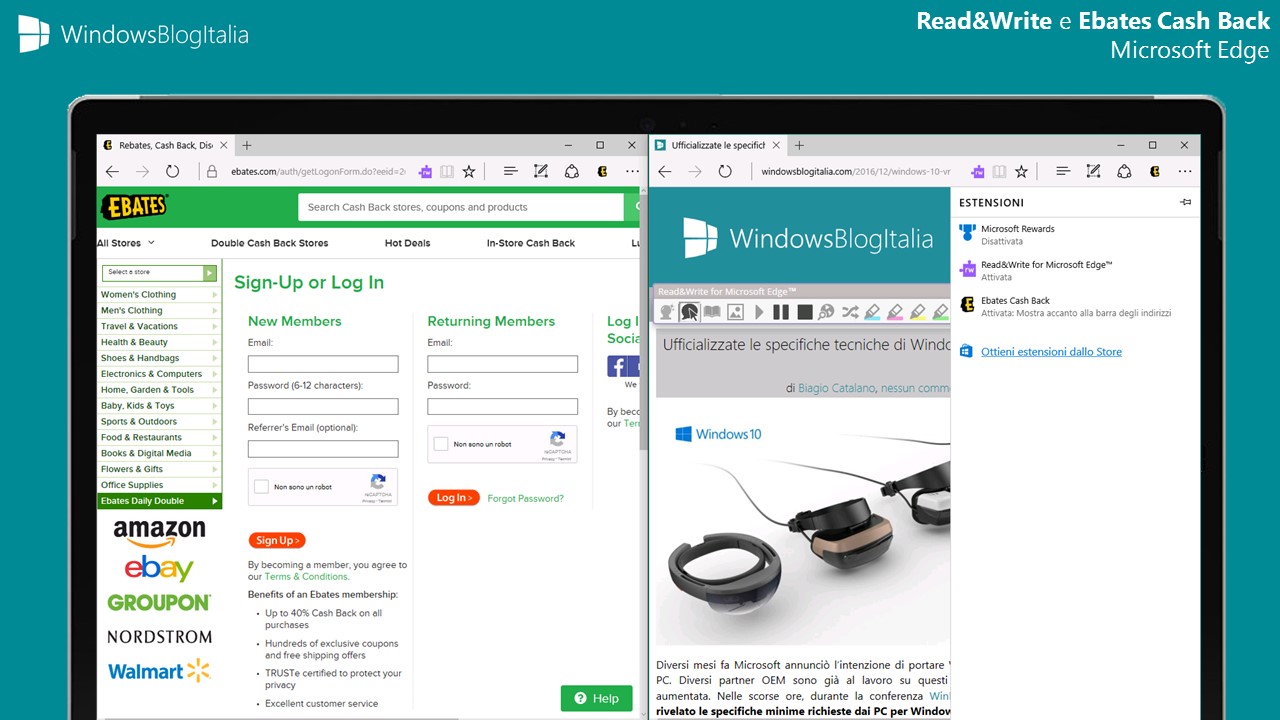
Task: Check New Members 'Non sono un robot' box
Action: (x=261, y=487)
